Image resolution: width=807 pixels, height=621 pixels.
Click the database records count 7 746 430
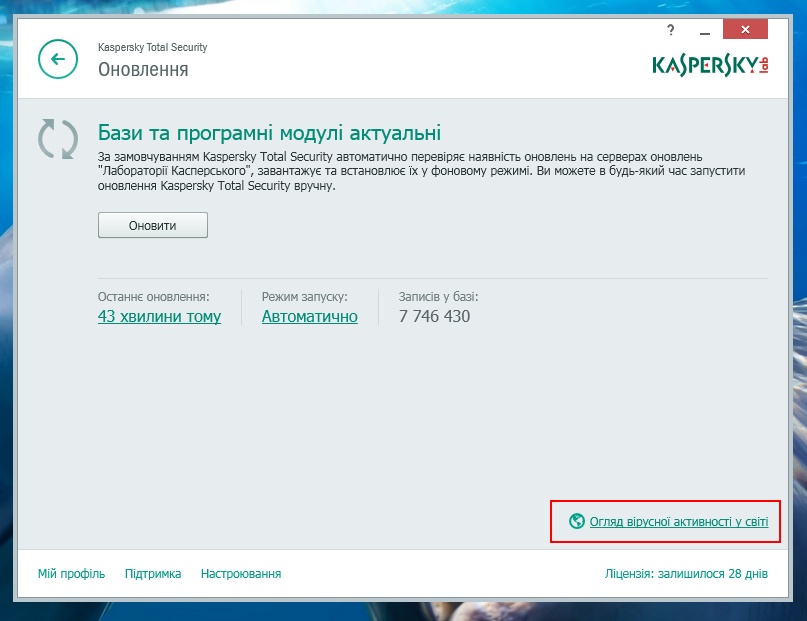pyautogui.click(x=434, y=316)
